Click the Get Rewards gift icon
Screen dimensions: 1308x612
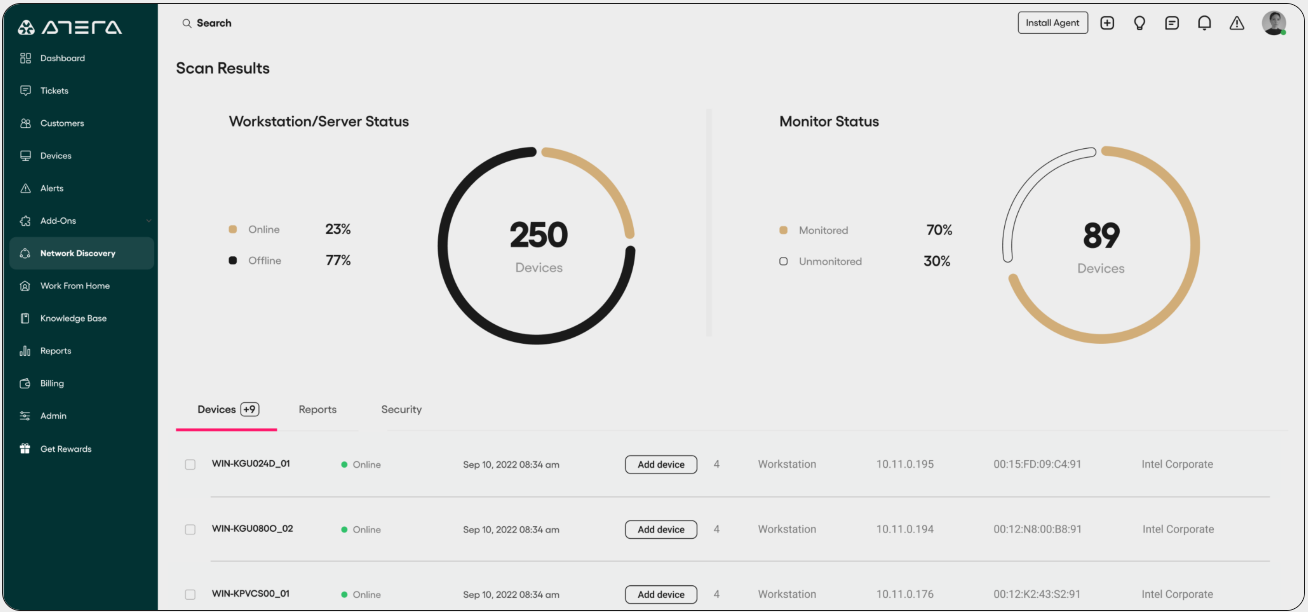(x=26, y=449)
